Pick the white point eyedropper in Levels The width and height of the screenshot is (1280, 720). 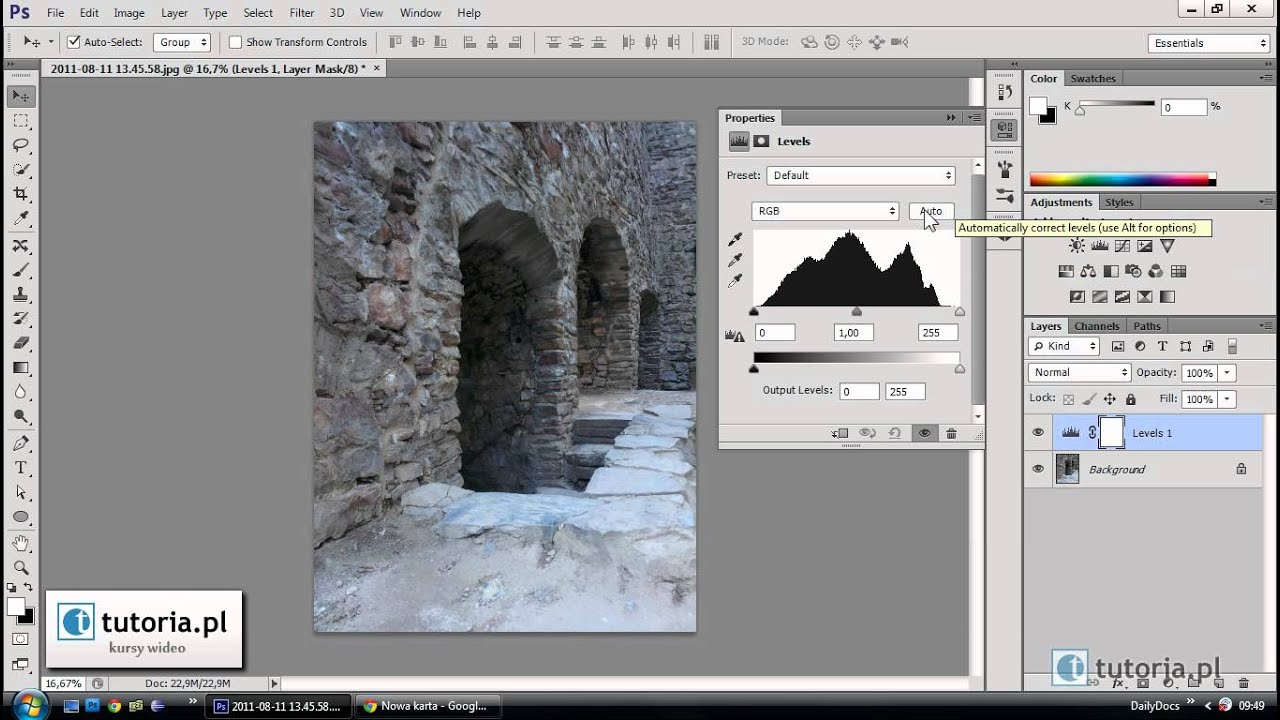click(x=735, y=281)
